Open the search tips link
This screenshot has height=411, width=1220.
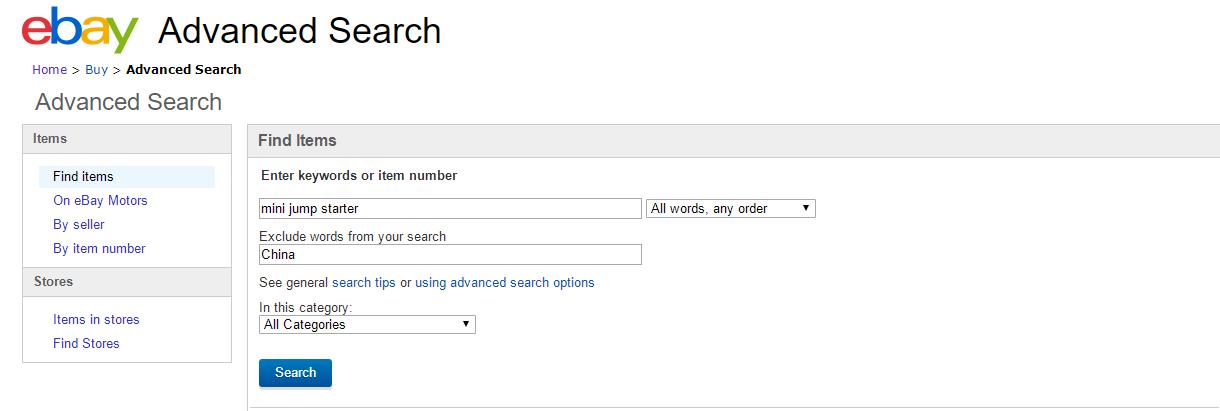[x=364, y=283]
